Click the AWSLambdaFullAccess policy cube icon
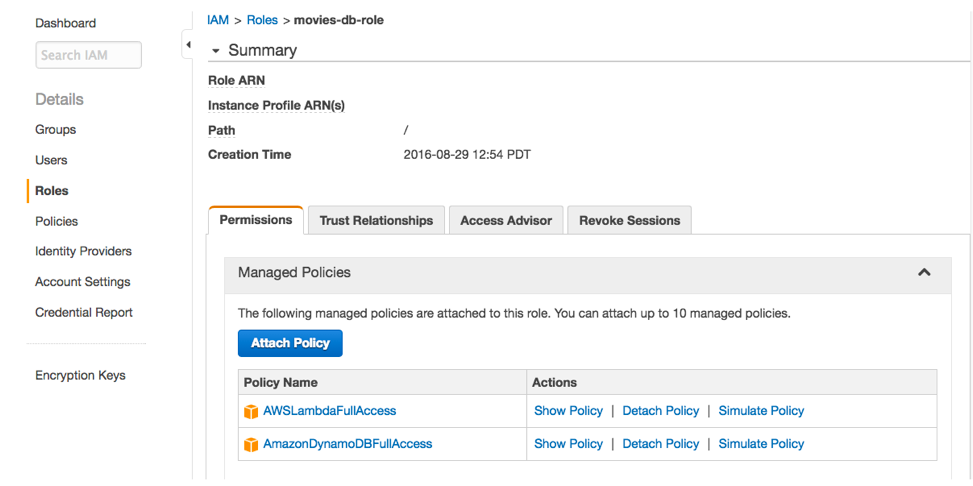Image resolution: width=973 pixels, height=486 pixels. [251, 412]
